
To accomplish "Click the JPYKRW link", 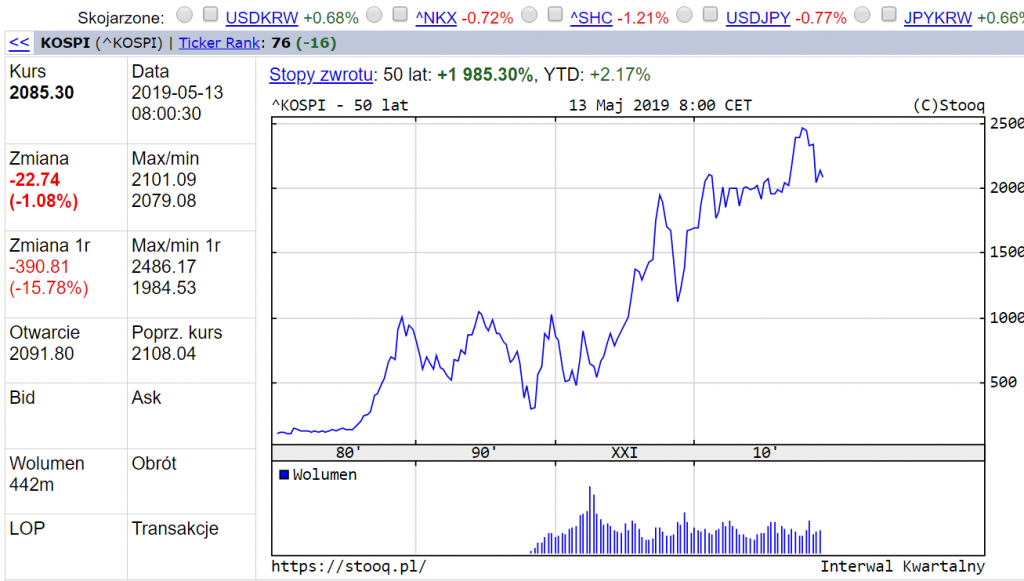I will (937, 17).
